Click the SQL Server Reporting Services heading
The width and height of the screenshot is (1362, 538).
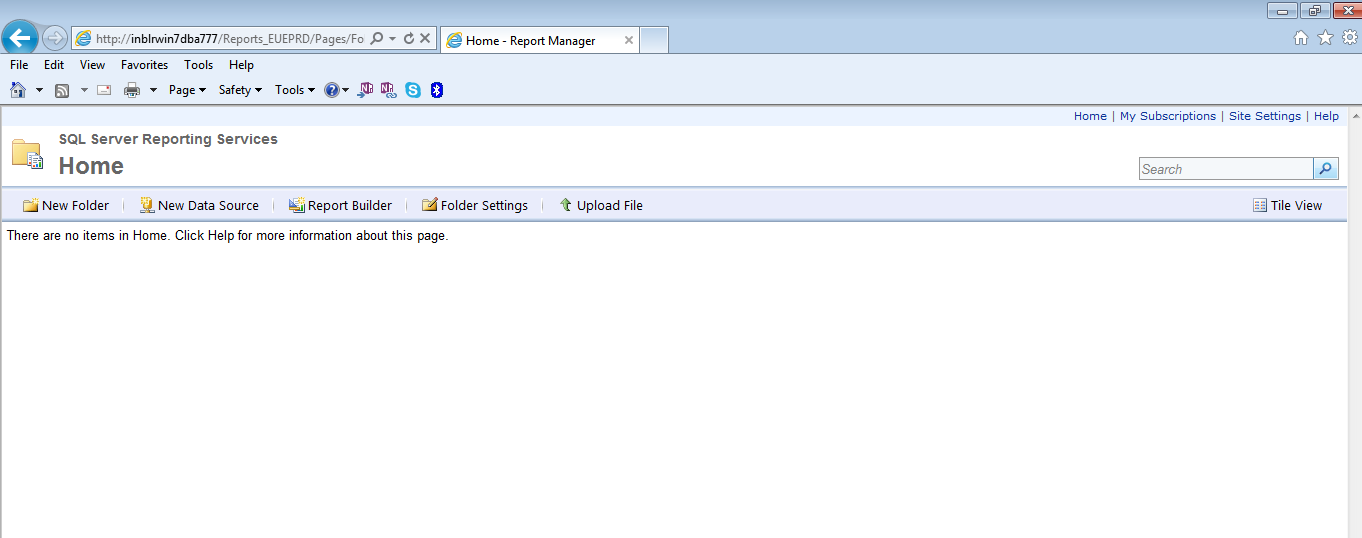point(168,139)
